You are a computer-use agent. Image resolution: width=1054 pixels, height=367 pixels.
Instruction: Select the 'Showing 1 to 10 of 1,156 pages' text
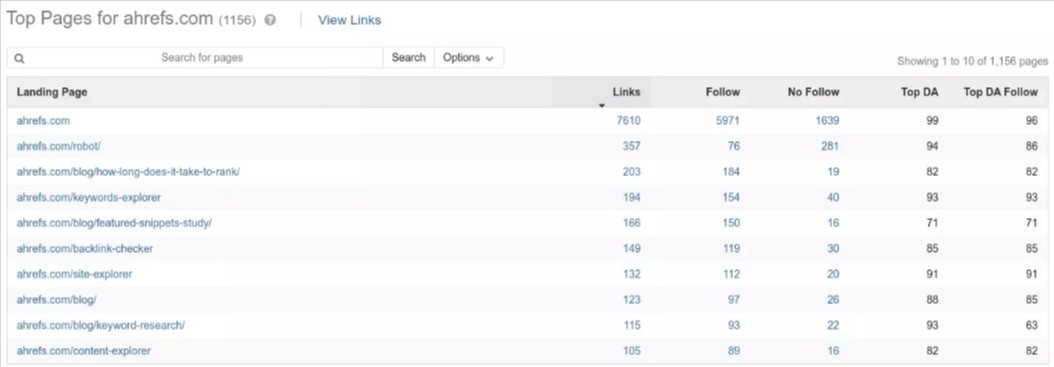(x=973, y=61)
